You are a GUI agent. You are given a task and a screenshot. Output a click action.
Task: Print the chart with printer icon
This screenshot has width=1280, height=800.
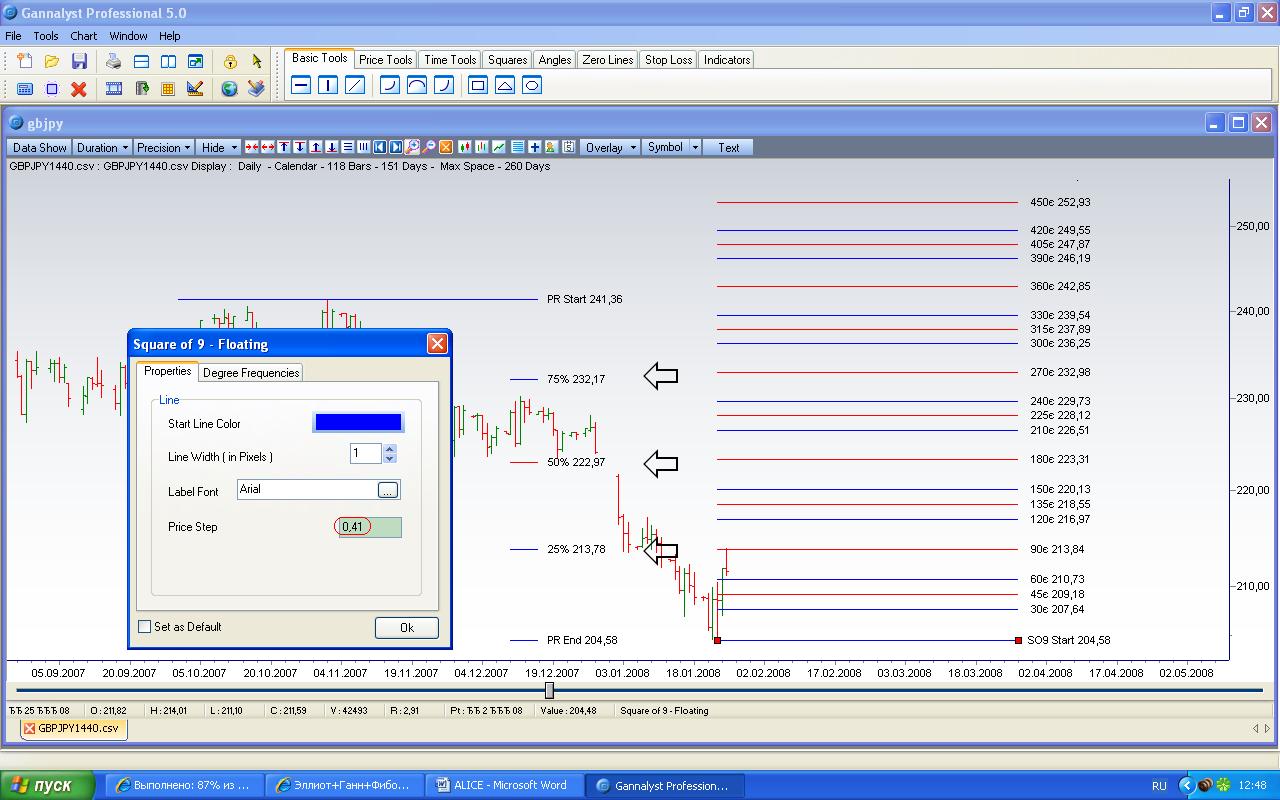(114, 61)
